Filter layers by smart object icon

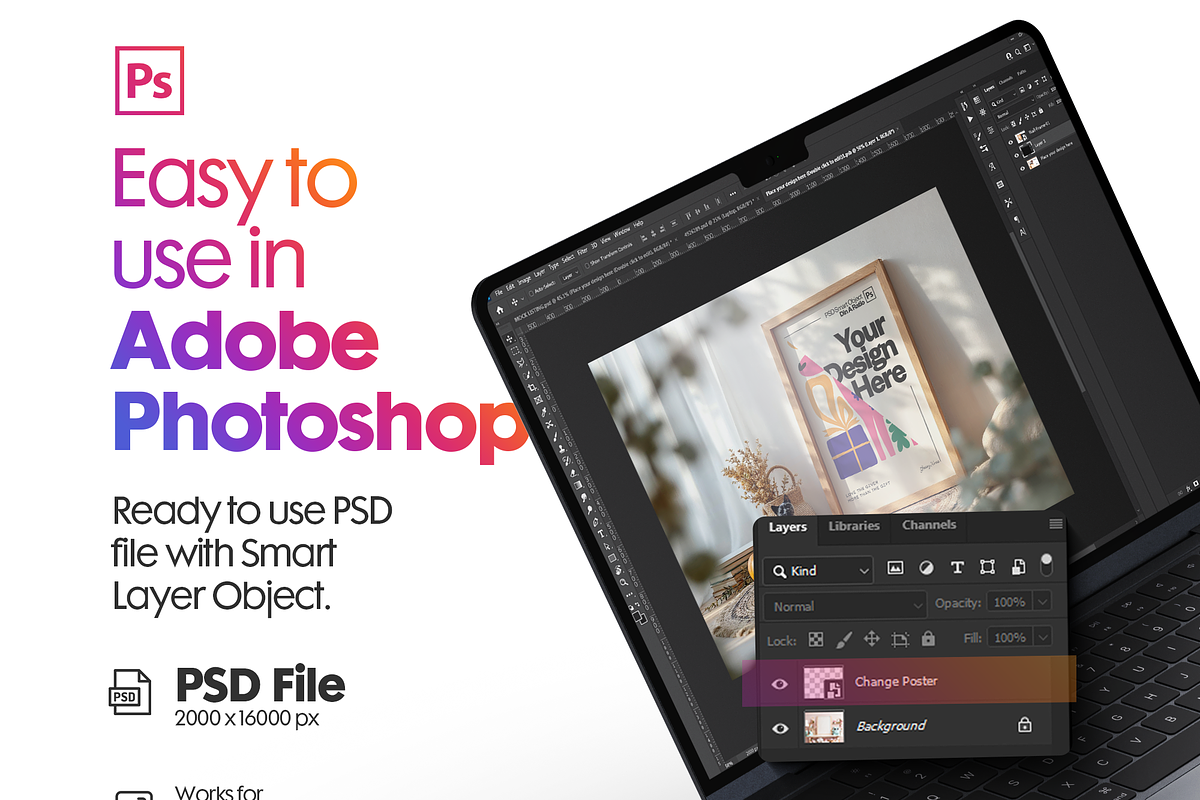click(1018, 568)
